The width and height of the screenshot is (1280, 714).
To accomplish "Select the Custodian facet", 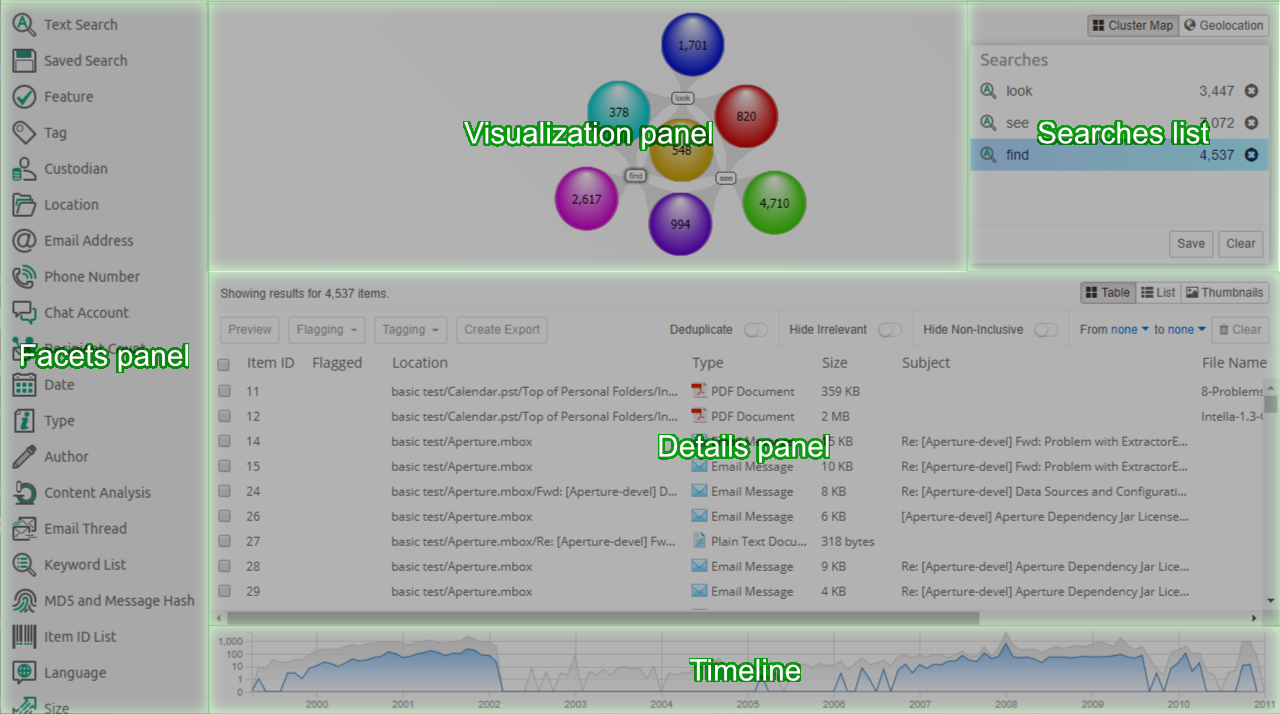I will coord(81,168).
